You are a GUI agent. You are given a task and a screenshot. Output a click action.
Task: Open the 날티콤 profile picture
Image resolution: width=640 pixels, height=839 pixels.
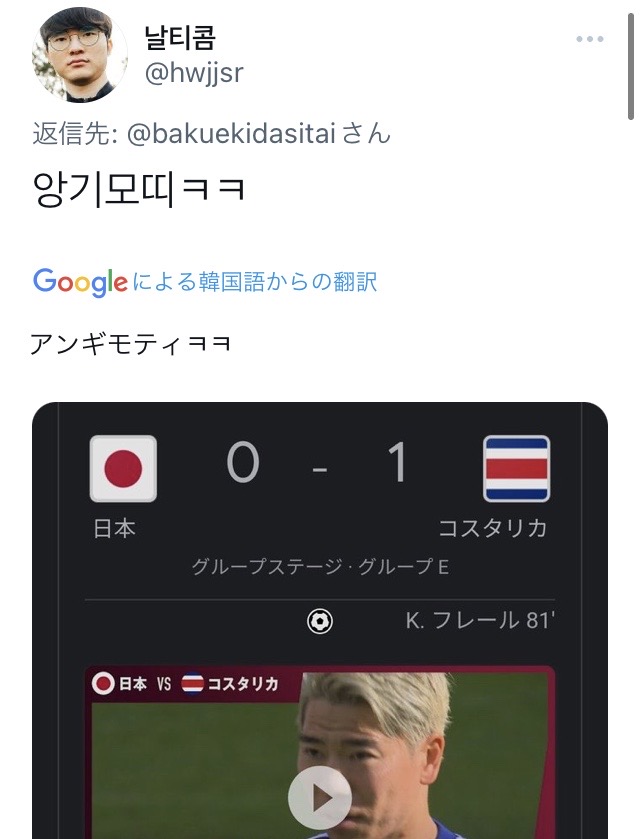tap(79, 55)
